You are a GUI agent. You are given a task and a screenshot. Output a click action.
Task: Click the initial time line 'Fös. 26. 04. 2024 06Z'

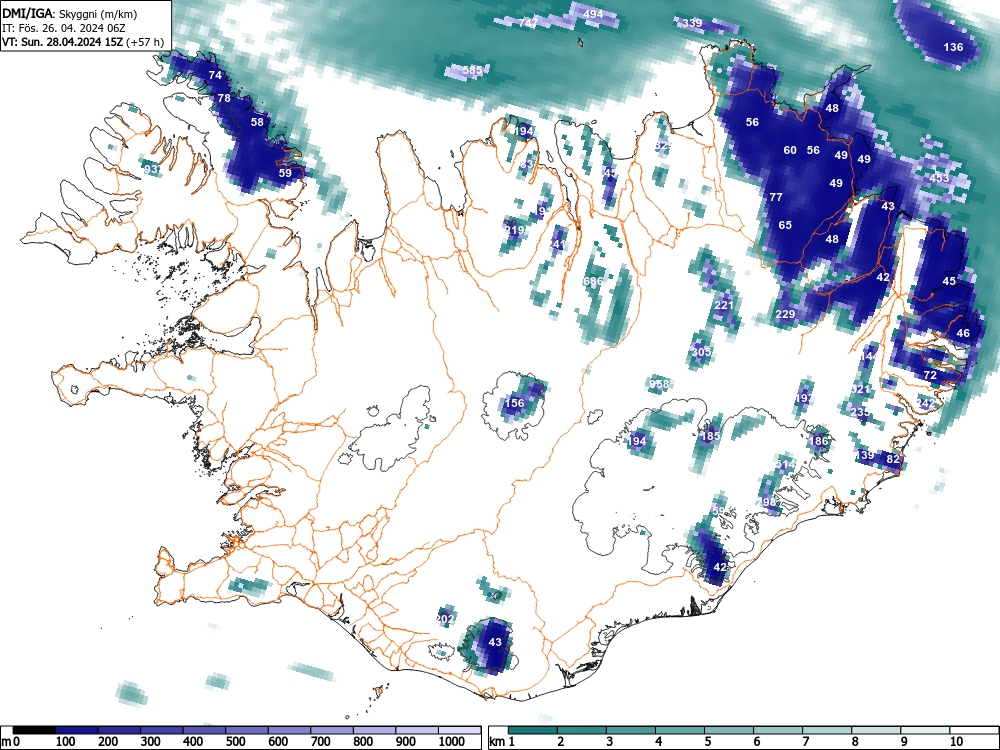(73, 28)
